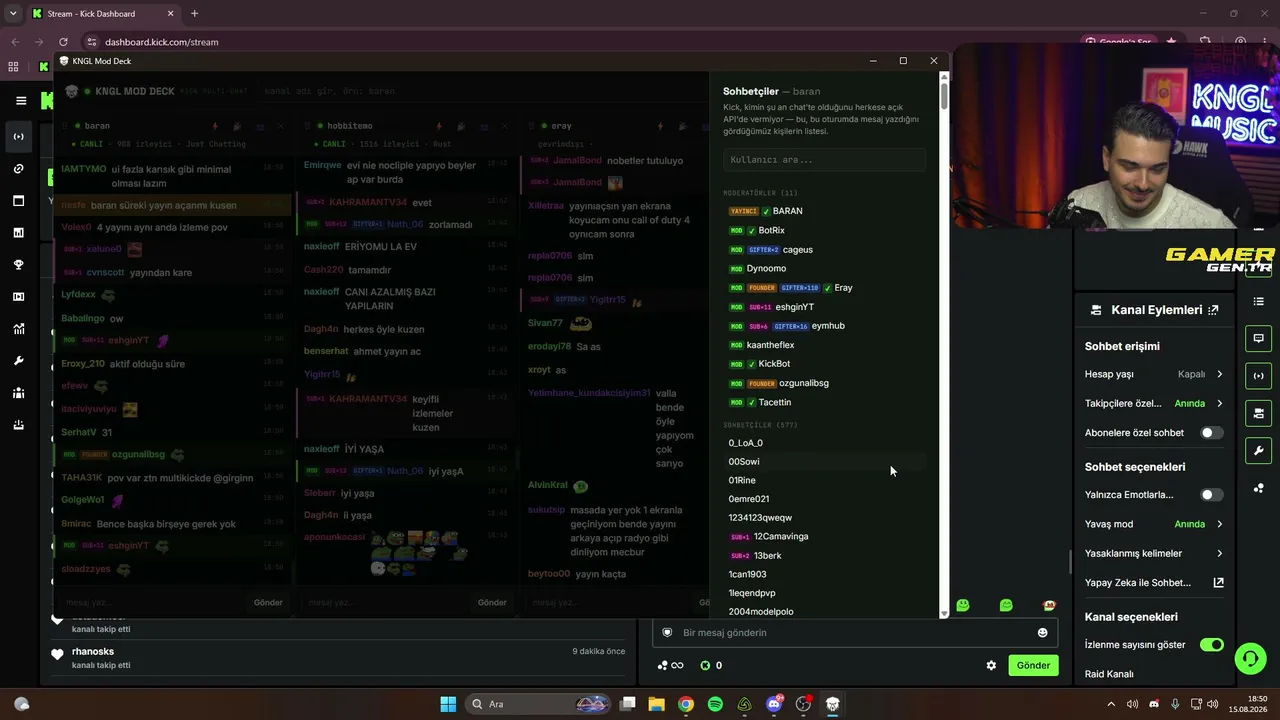Open File Explorer from the taskbar
Image resolution: width=1280 pixels, height=720 pixels.
coord(656,704)
